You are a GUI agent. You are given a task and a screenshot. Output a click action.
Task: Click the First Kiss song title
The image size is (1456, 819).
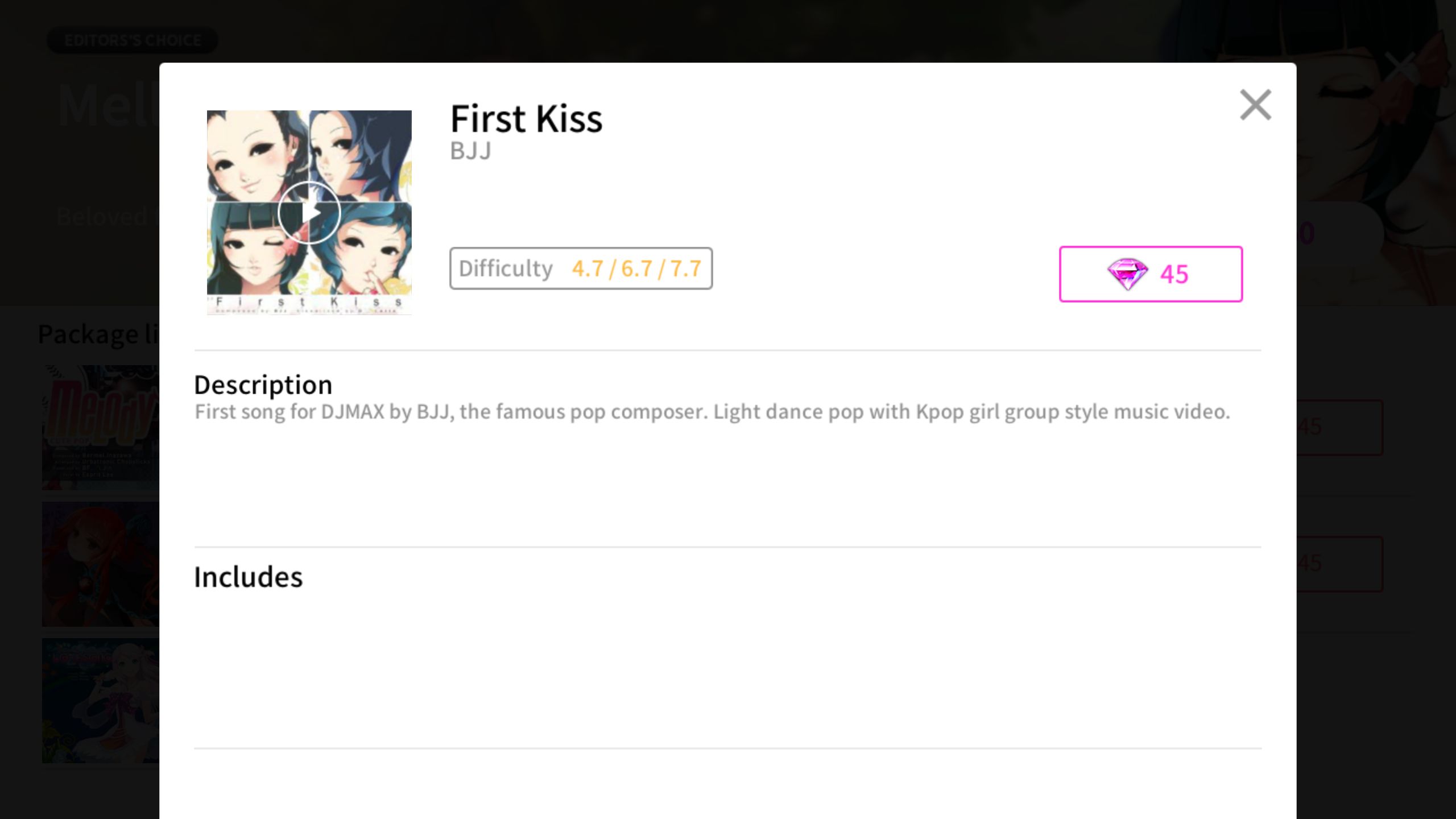(x=526, y=119)
